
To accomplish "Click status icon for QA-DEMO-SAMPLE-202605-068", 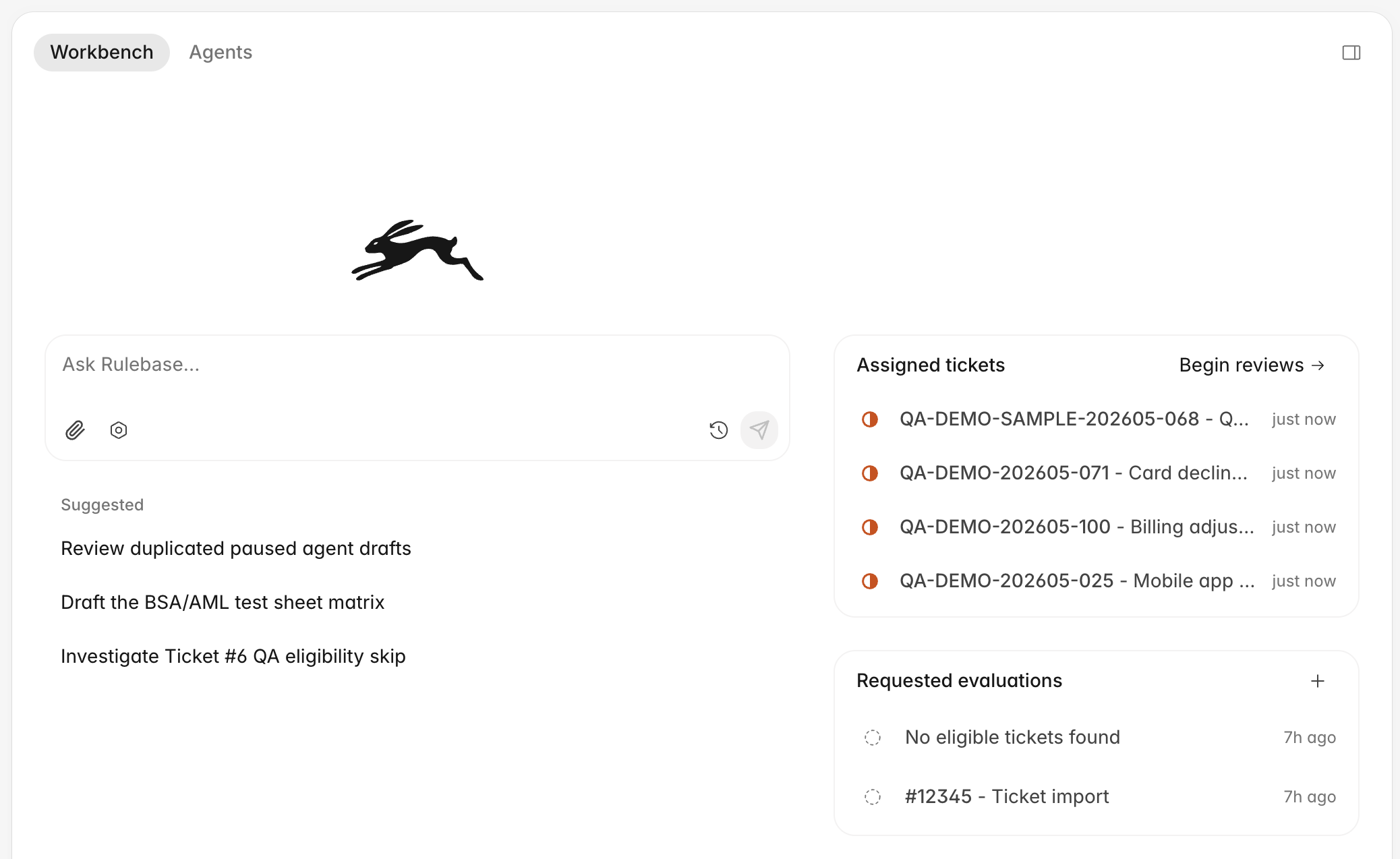I will click(x=870, y=419).
